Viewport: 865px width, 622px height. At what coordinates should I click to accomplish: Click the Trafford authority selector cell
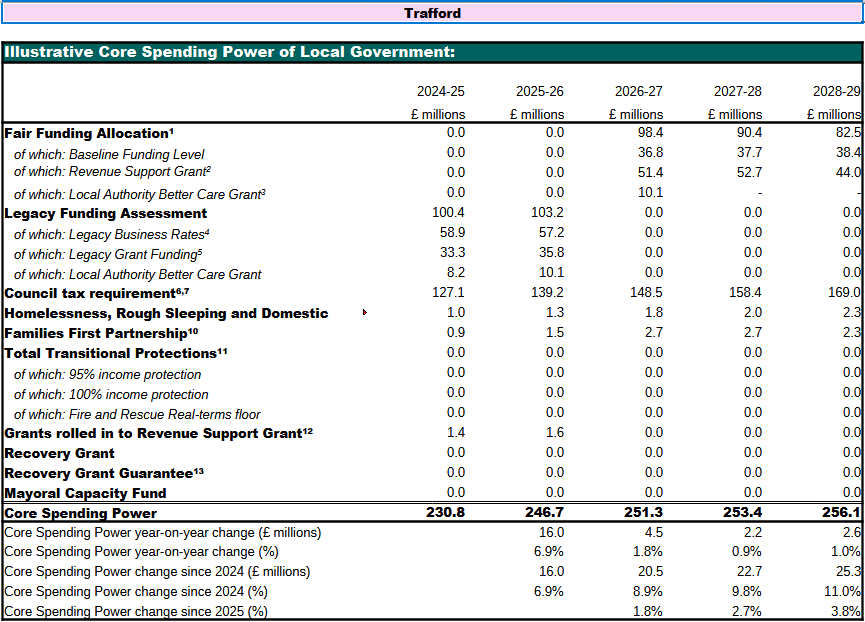click(x=432, y=13)
